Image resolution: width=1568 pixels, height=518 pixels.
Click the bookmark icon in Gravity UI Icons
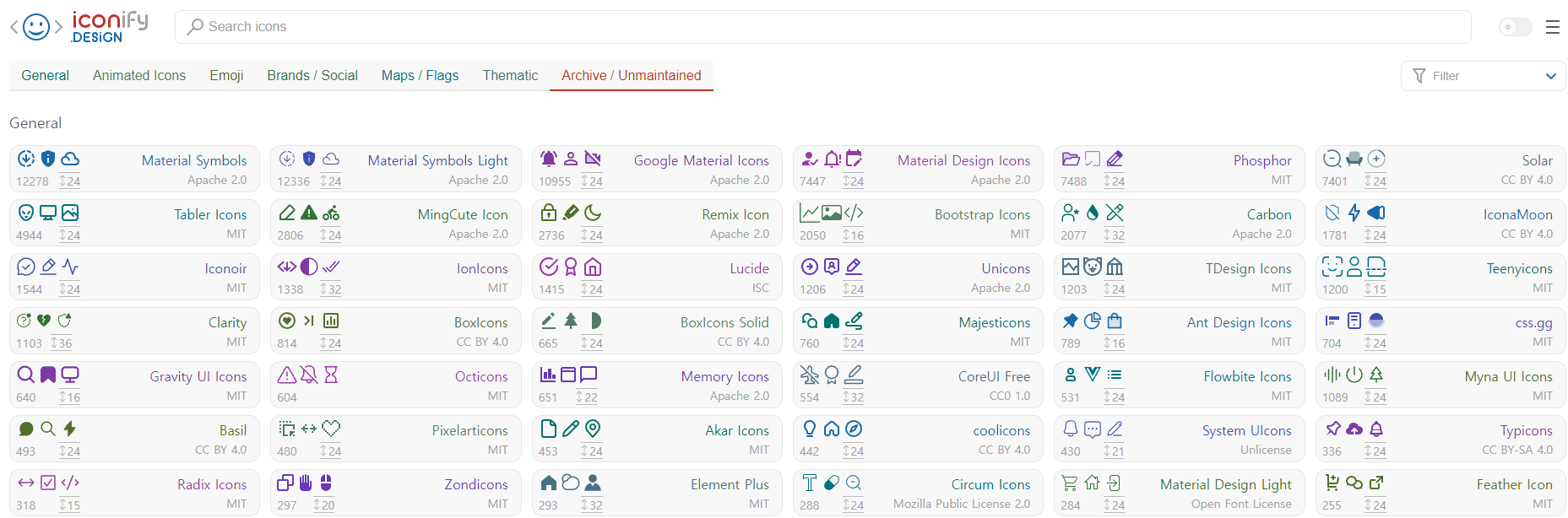point(48,375)
